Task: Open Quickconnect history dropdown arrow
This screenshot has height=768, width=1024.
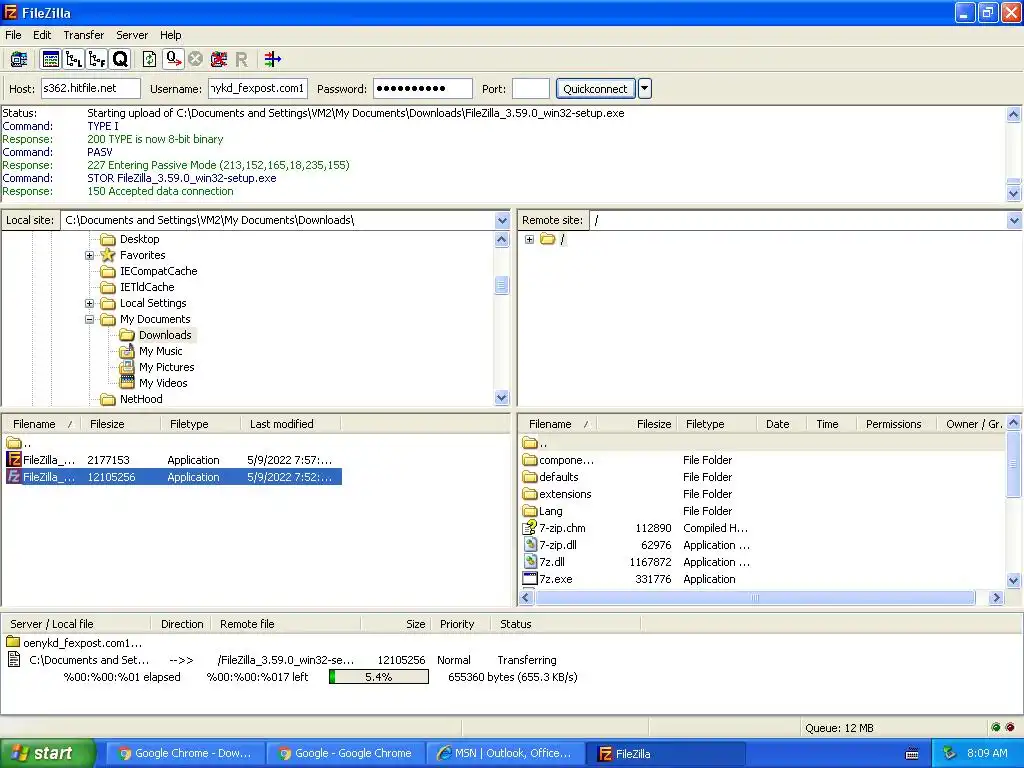Action: (645, 89)
